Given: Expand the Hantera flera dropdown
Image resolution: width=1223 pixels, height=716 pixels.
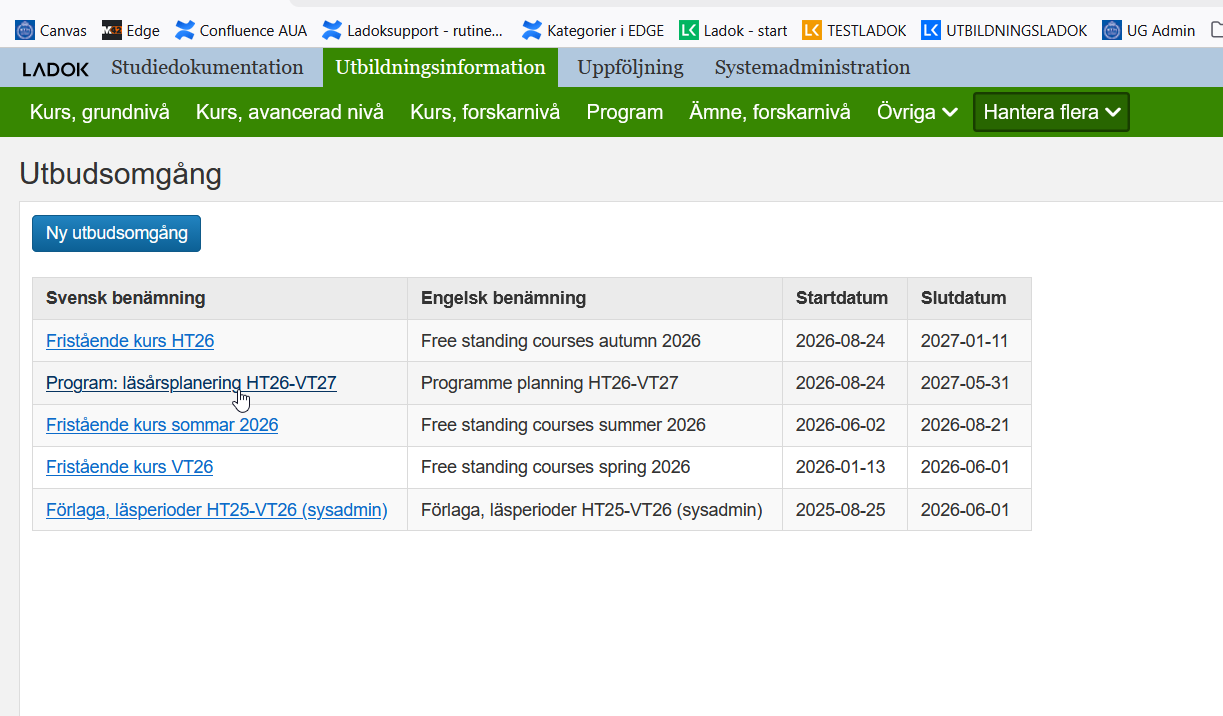Looking at the screenshot, I should click(1051, 112).
